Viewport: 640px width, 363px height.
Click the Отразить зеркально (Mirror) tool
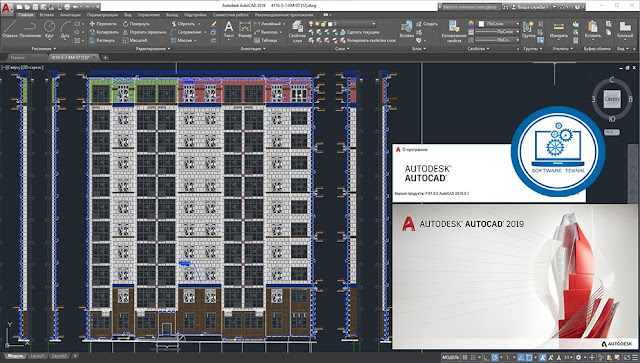144,32
